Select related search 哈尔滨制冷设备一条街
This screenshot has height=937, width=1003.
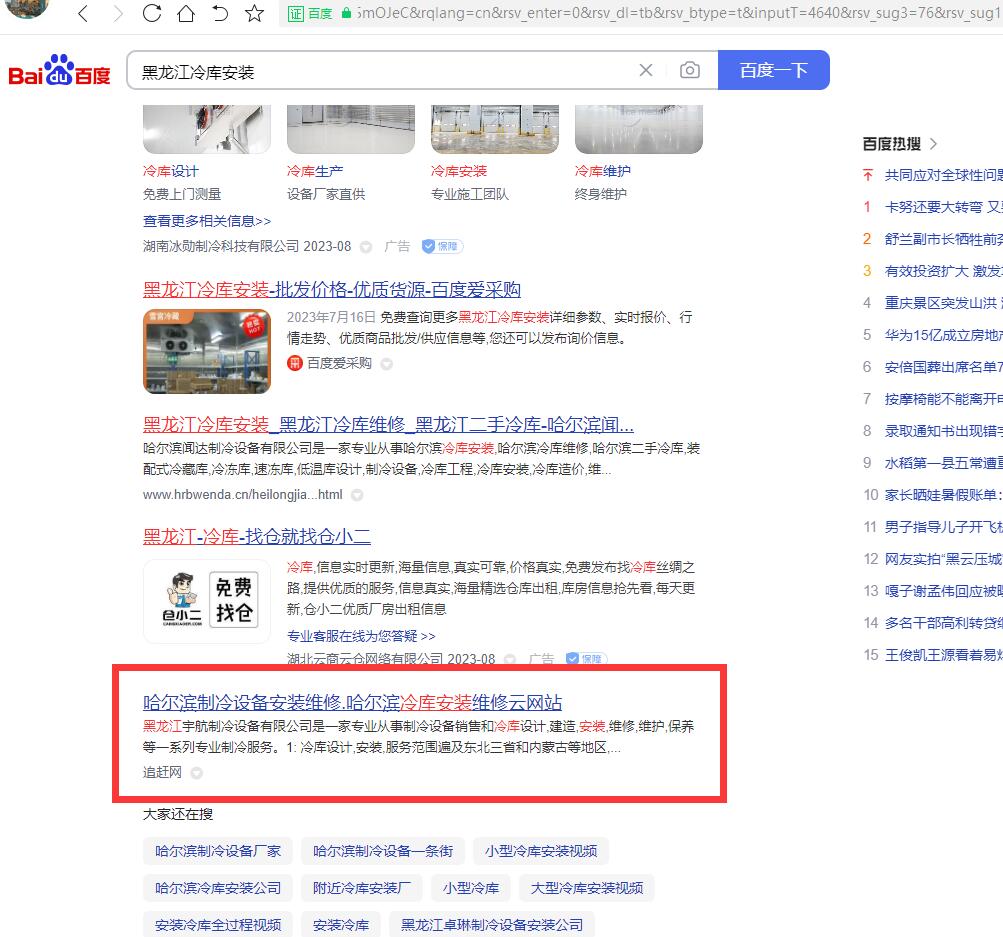383,851
